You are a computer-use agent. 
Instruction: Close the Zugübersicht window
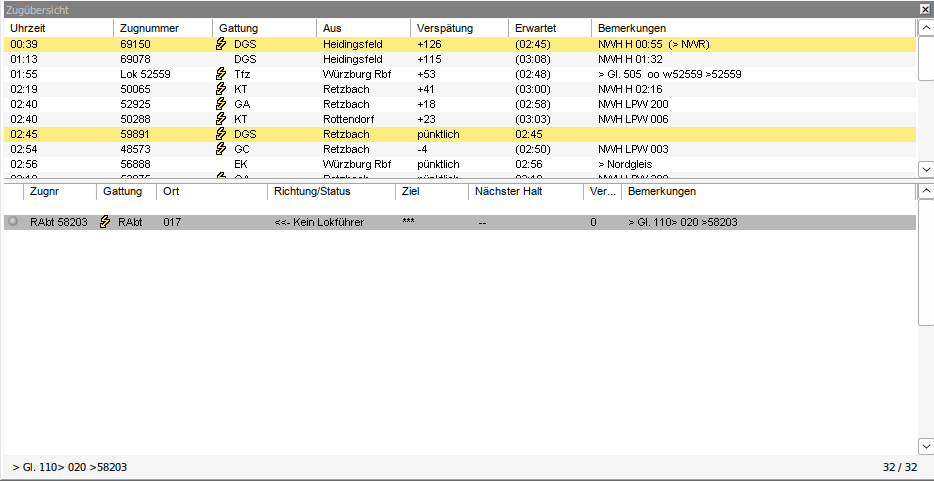pos(925,9)
